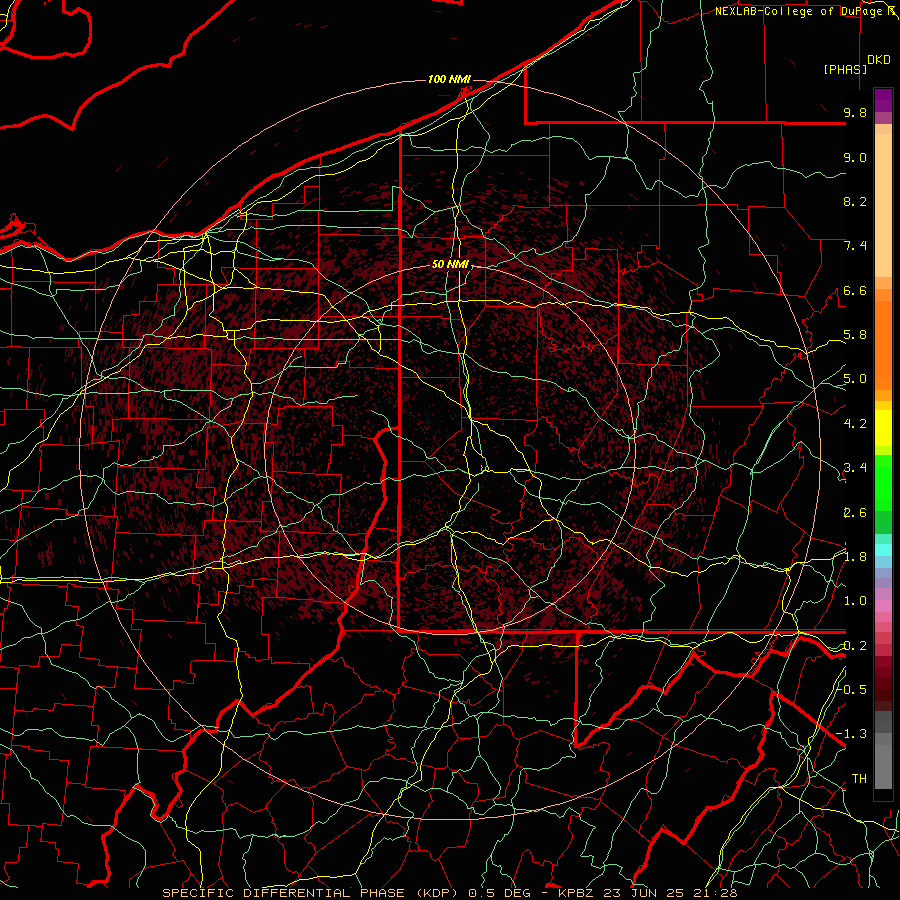Click the yellow color band beside 4.2
Screen dimensions: 900x900
coord(883,428)
